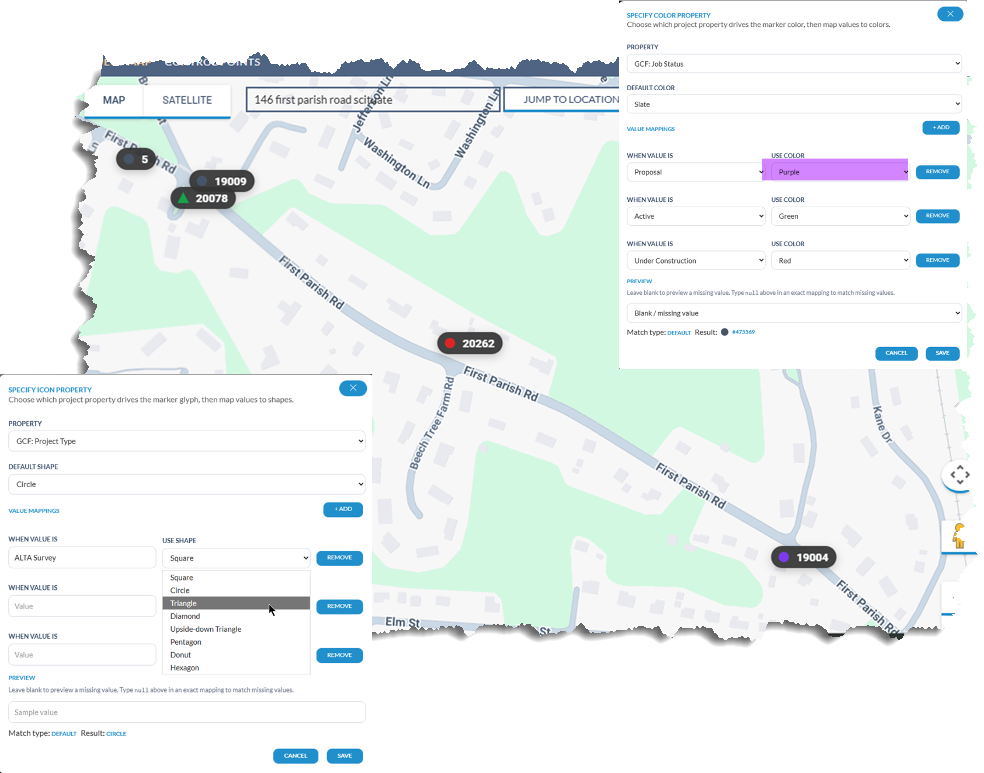Open the Under Construction value dropdown
This screenshot has height=773, width=984.
(695, 260)
